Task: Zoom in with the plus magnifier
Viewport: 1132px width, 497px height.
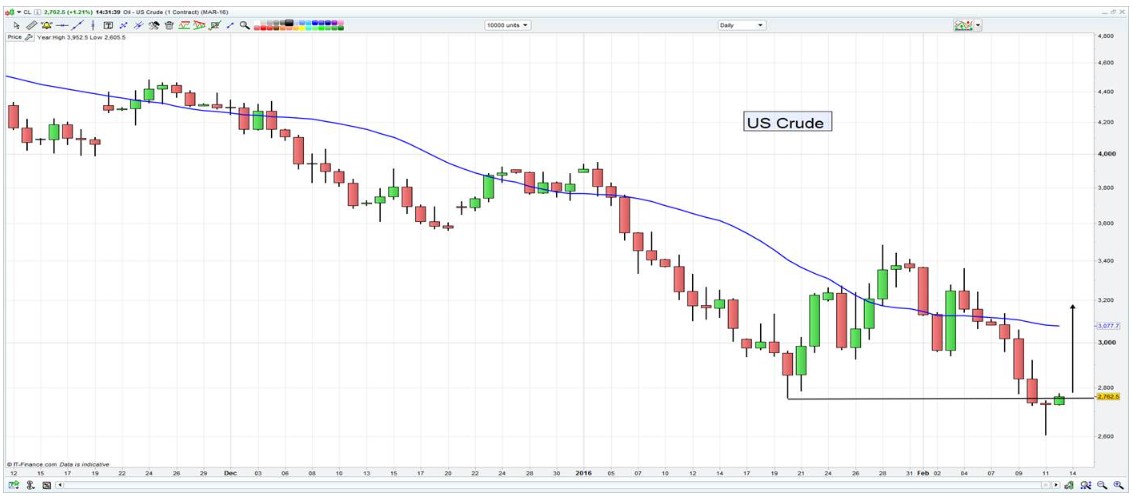Action: click(x=1118, y=485)
